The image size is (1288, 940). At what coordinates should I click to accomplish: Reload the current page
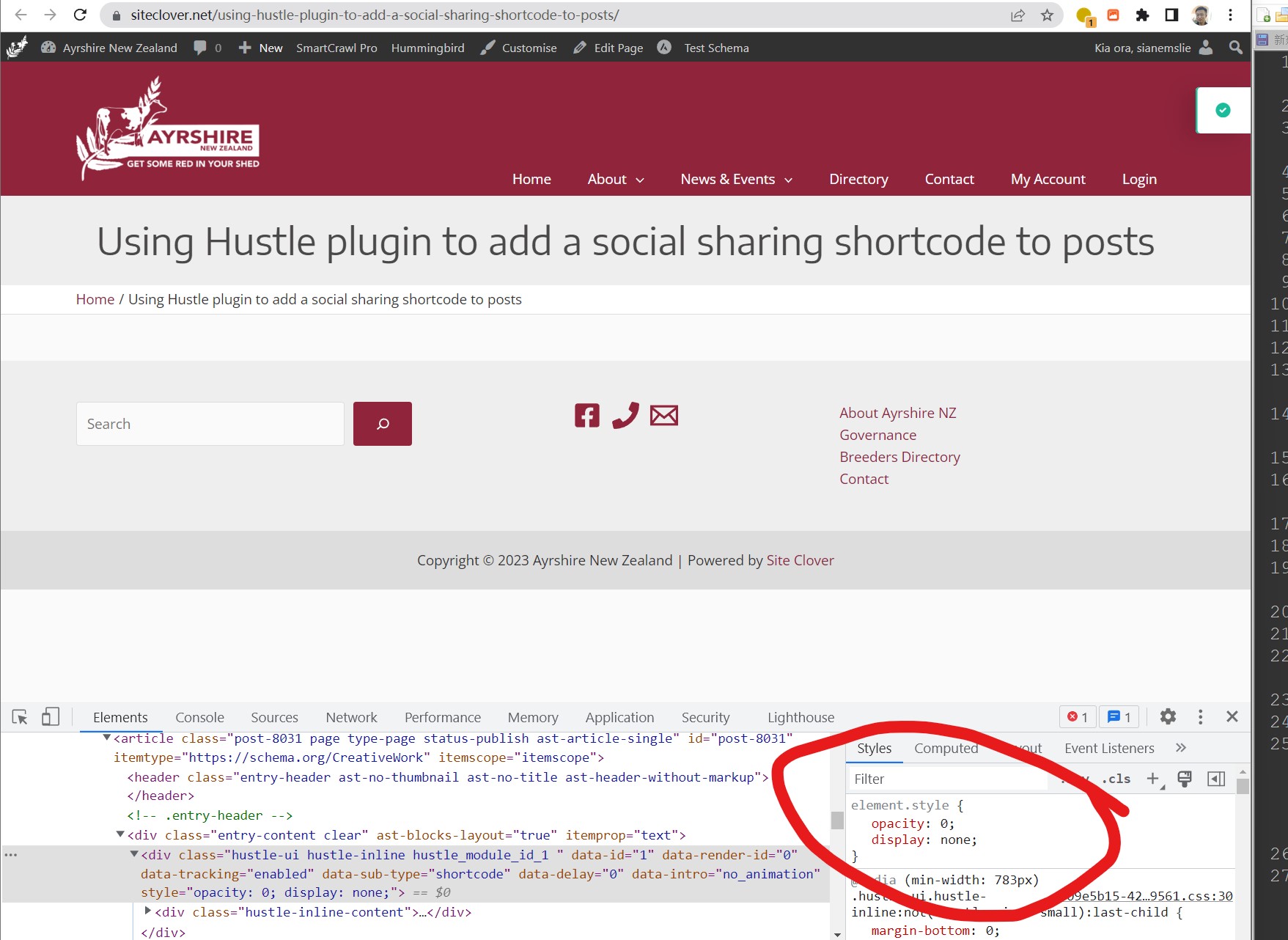80,15
